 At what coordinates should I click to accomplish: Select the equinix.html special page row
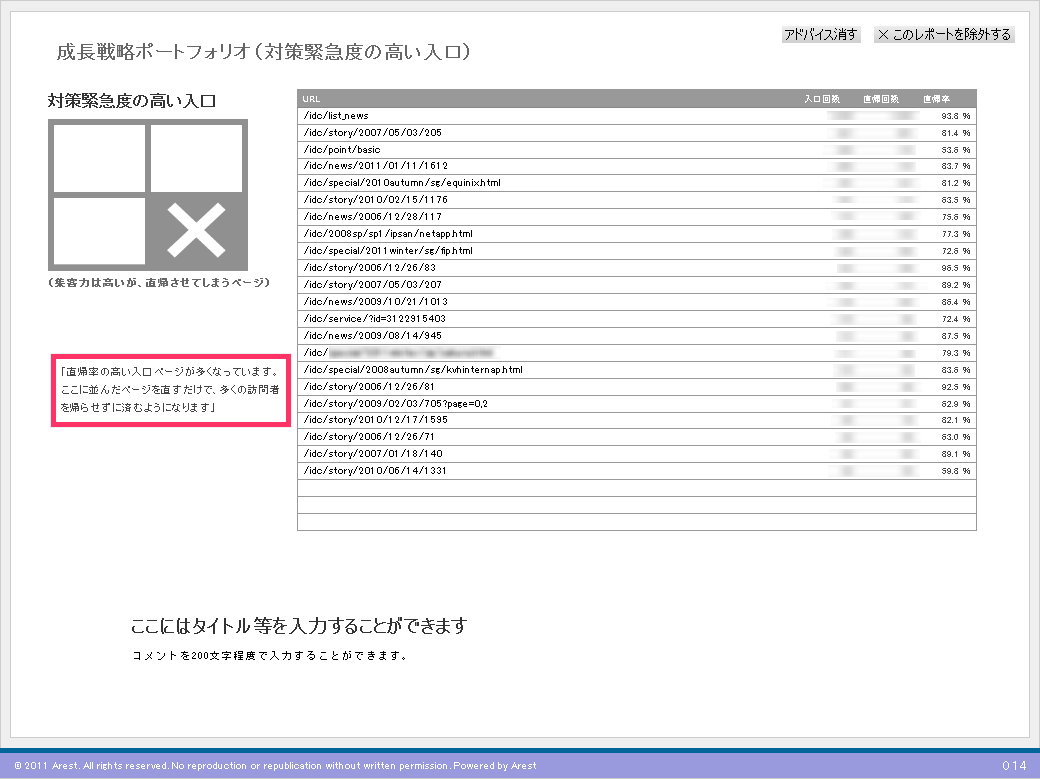[x=401, y=183]
